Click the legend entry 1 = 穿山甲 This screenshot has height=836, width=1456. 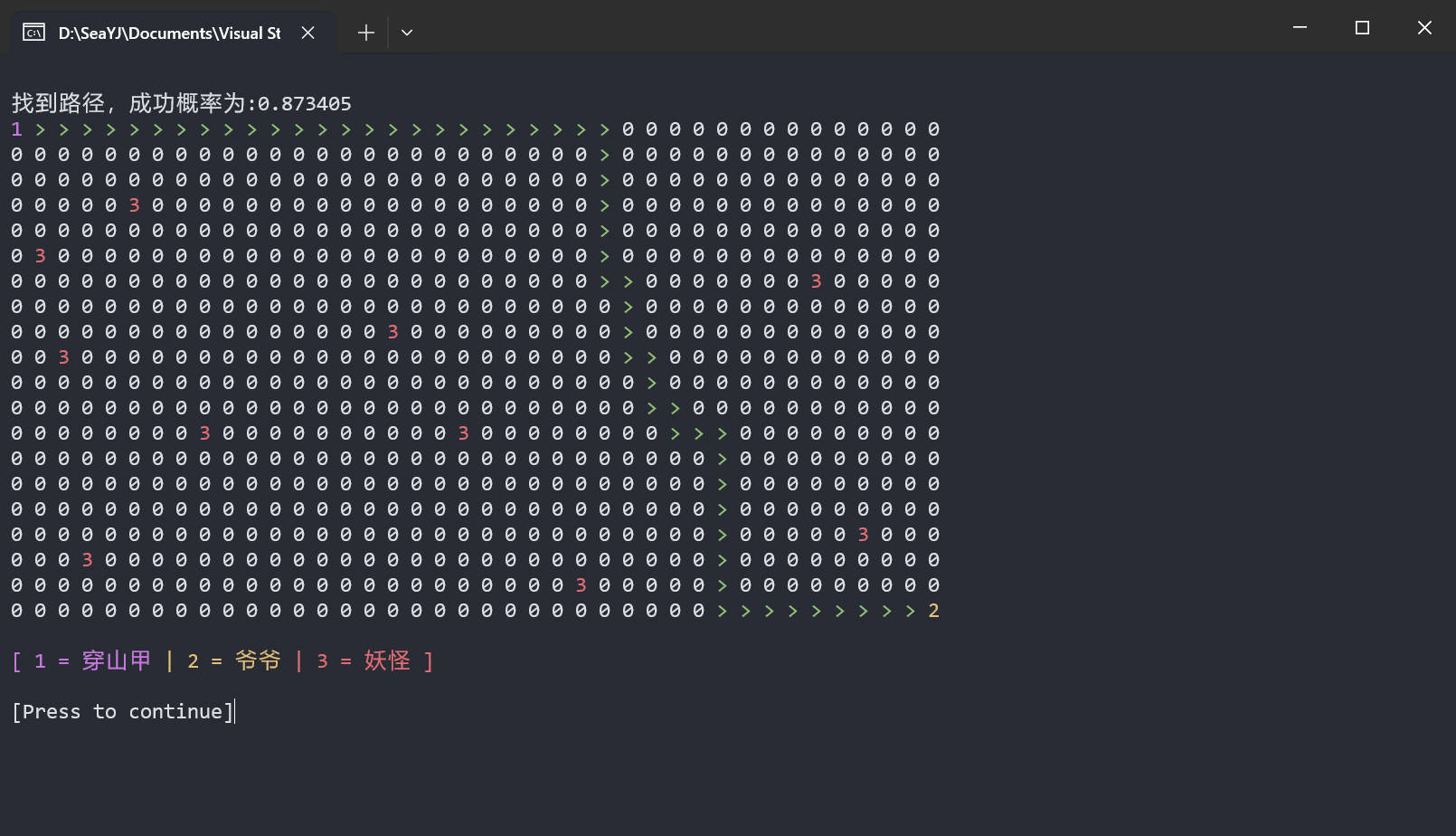92,661
